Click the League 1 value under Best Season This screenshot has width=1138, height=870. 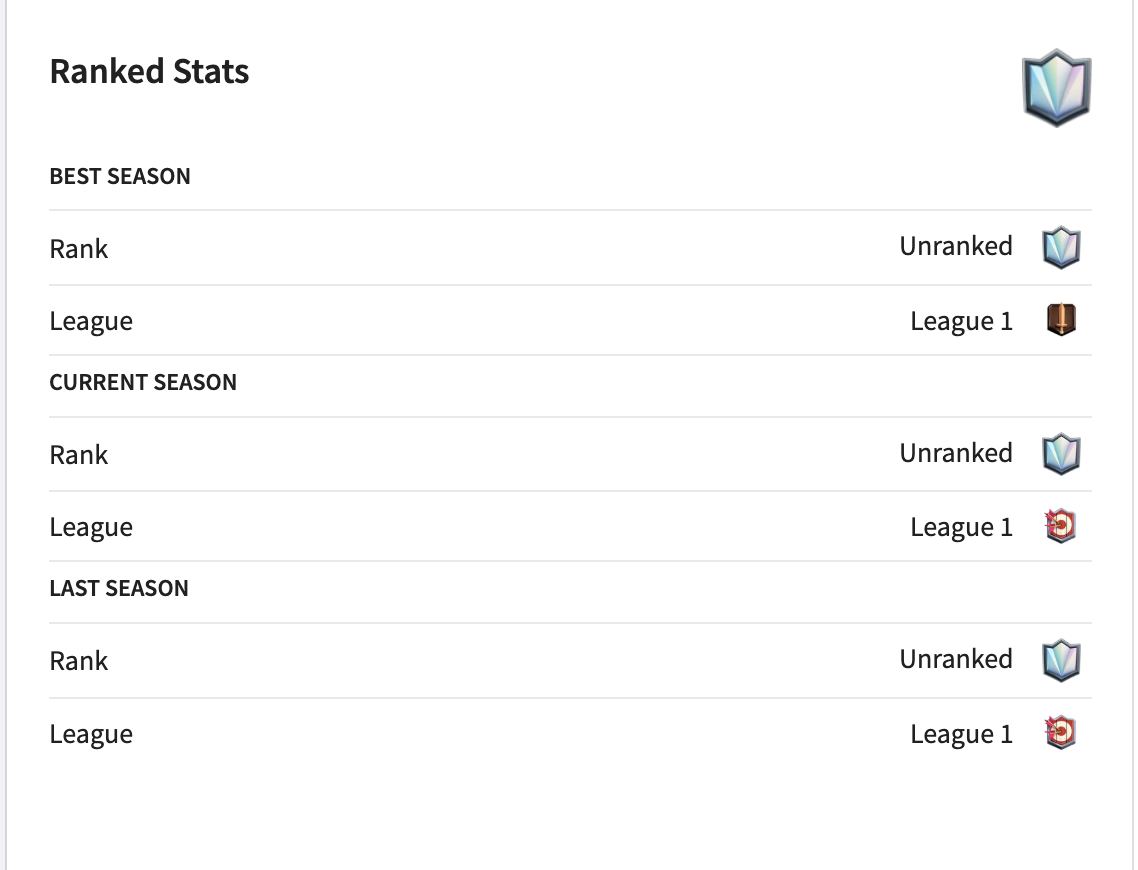click(961, 321)
